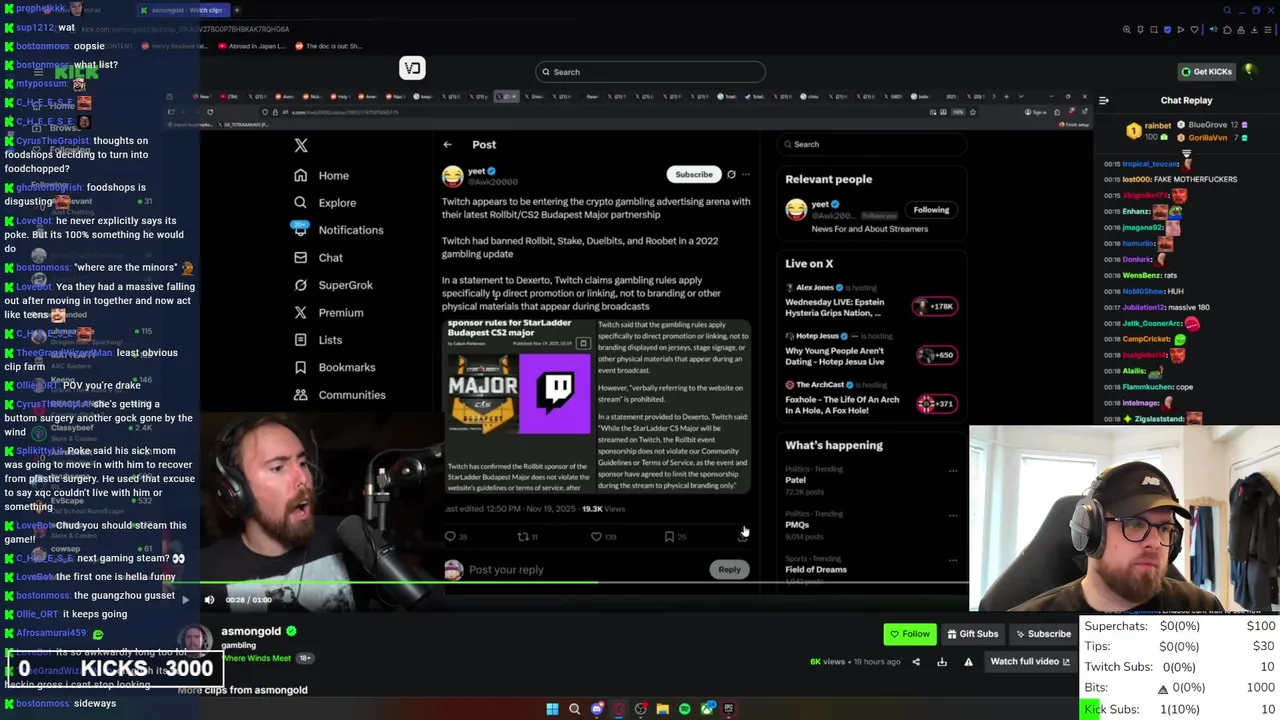The width and height of the screenshot is (1280, 720).
Task: Open The ArchCast live space
Action: (870, 398)
